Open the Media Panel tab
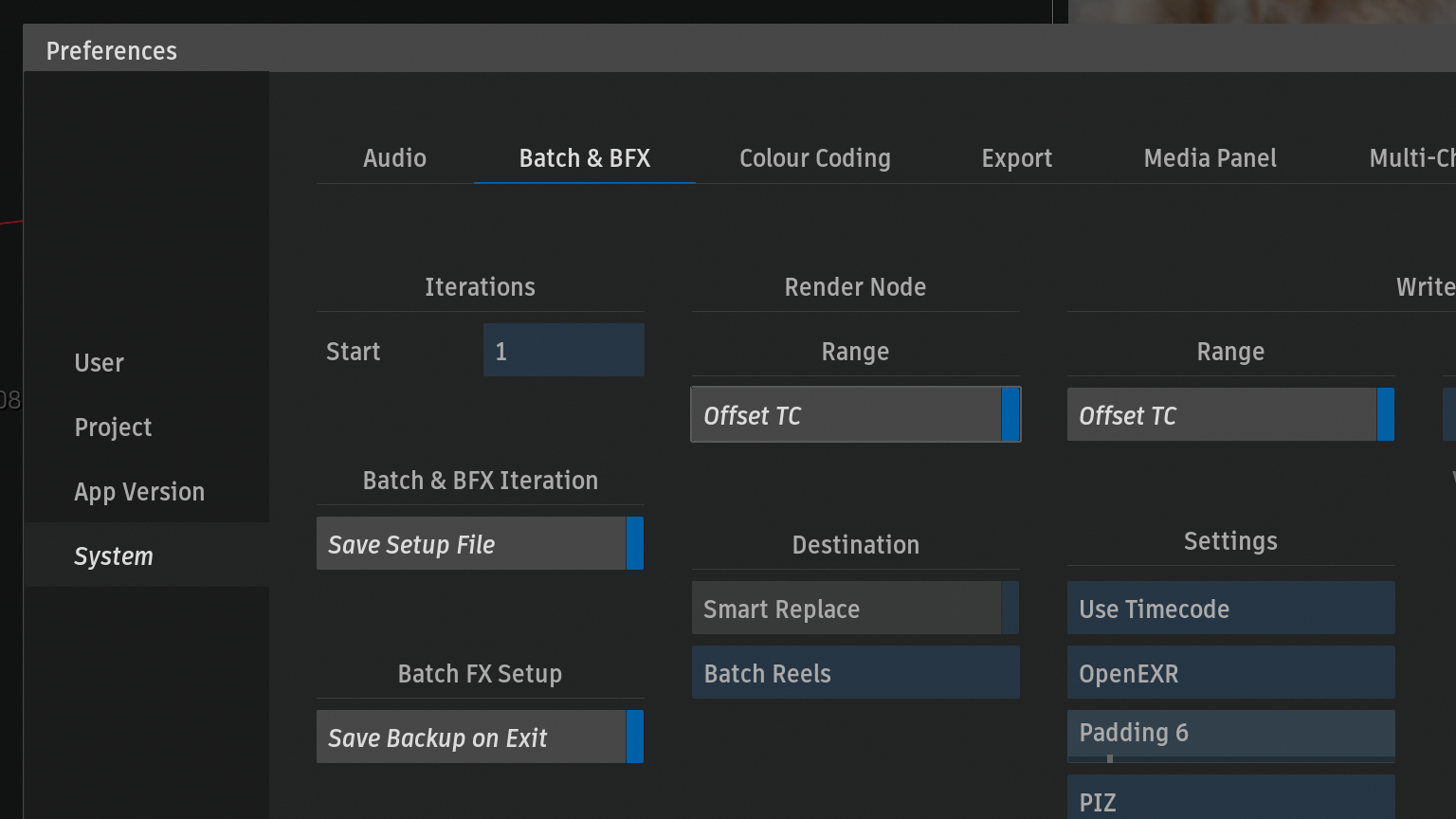 click(1210, 158)
